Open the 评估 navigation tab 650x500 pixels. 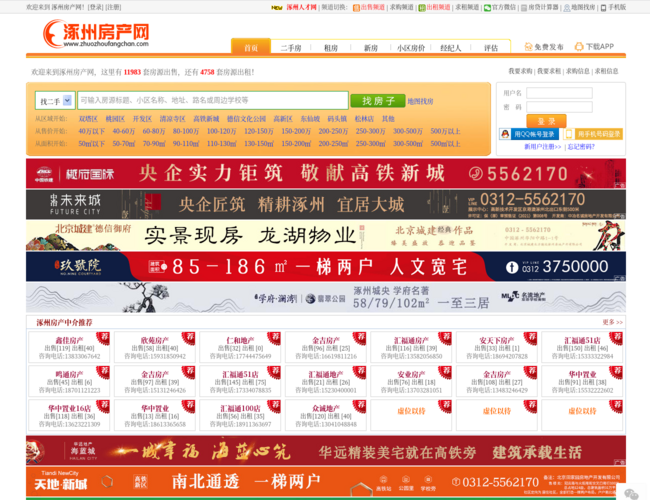tap(491, 48)
